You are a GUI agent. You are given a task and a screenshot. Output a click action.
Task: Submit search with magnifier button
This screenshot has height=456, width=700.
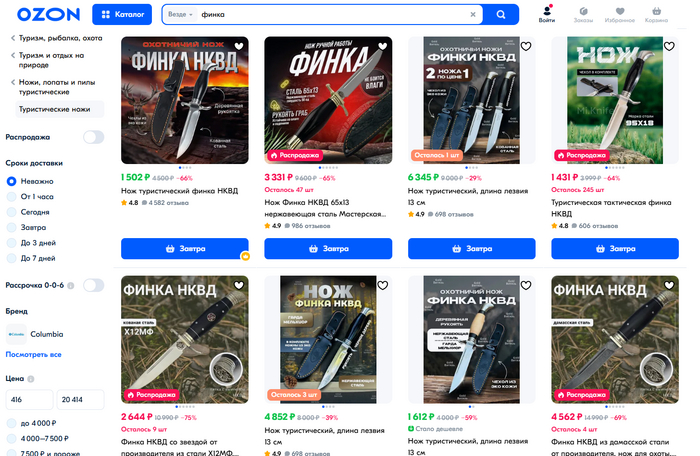click(501, 14)
